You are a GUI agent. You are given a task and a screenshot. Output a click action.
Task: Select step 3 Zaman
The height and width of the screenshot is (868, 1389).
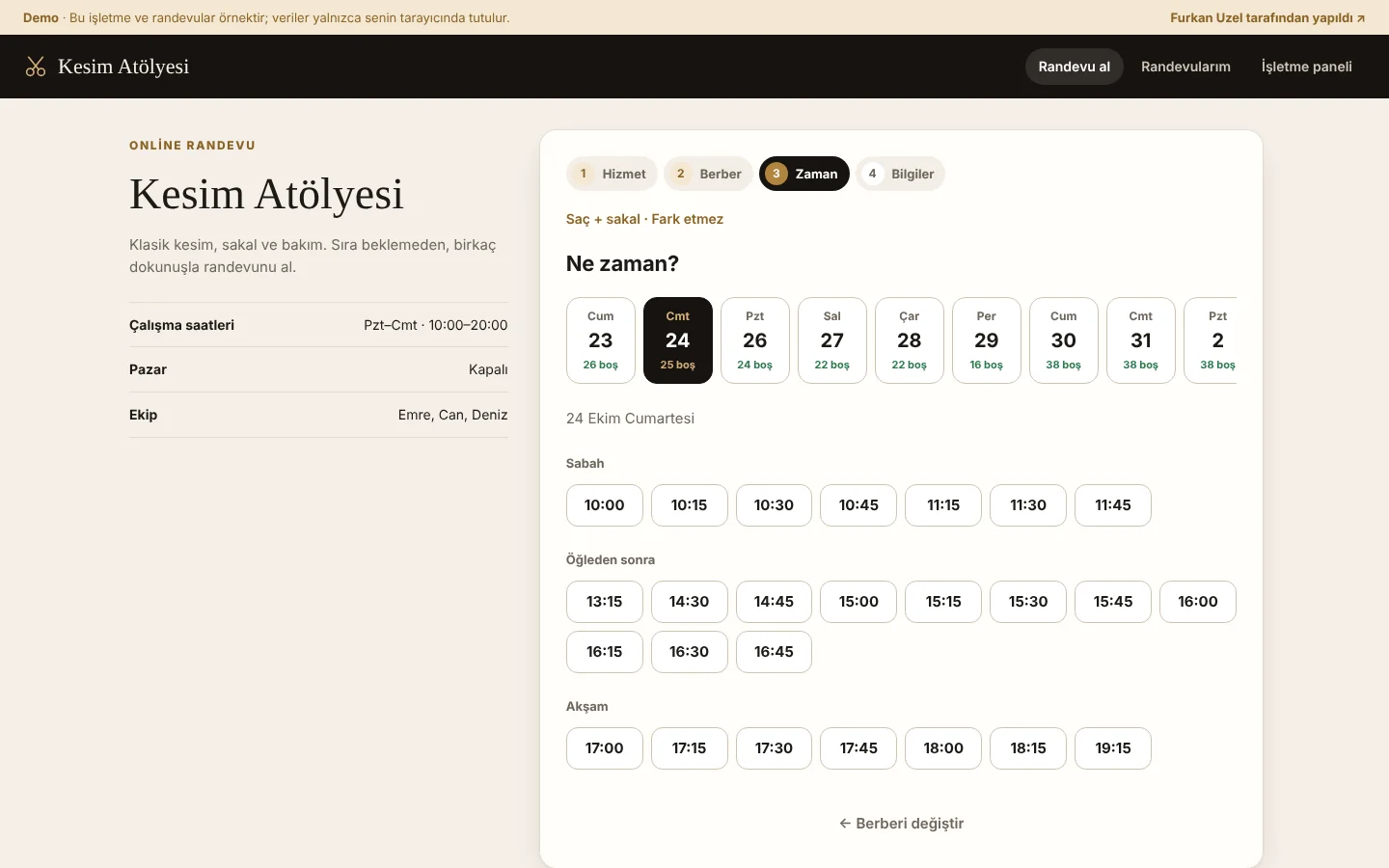803,174
